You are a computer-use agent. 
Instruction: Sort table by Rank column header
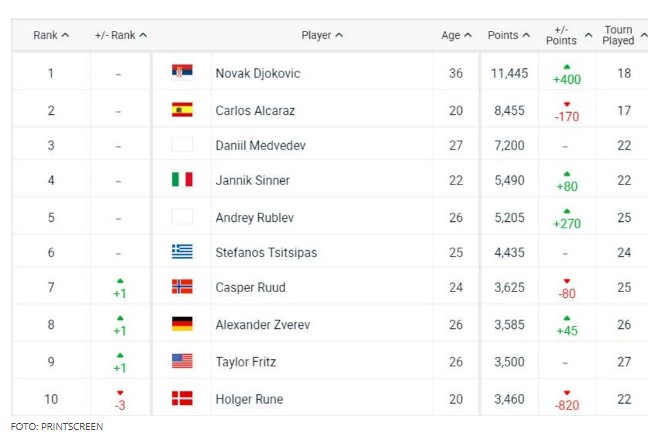pos(51,35)
